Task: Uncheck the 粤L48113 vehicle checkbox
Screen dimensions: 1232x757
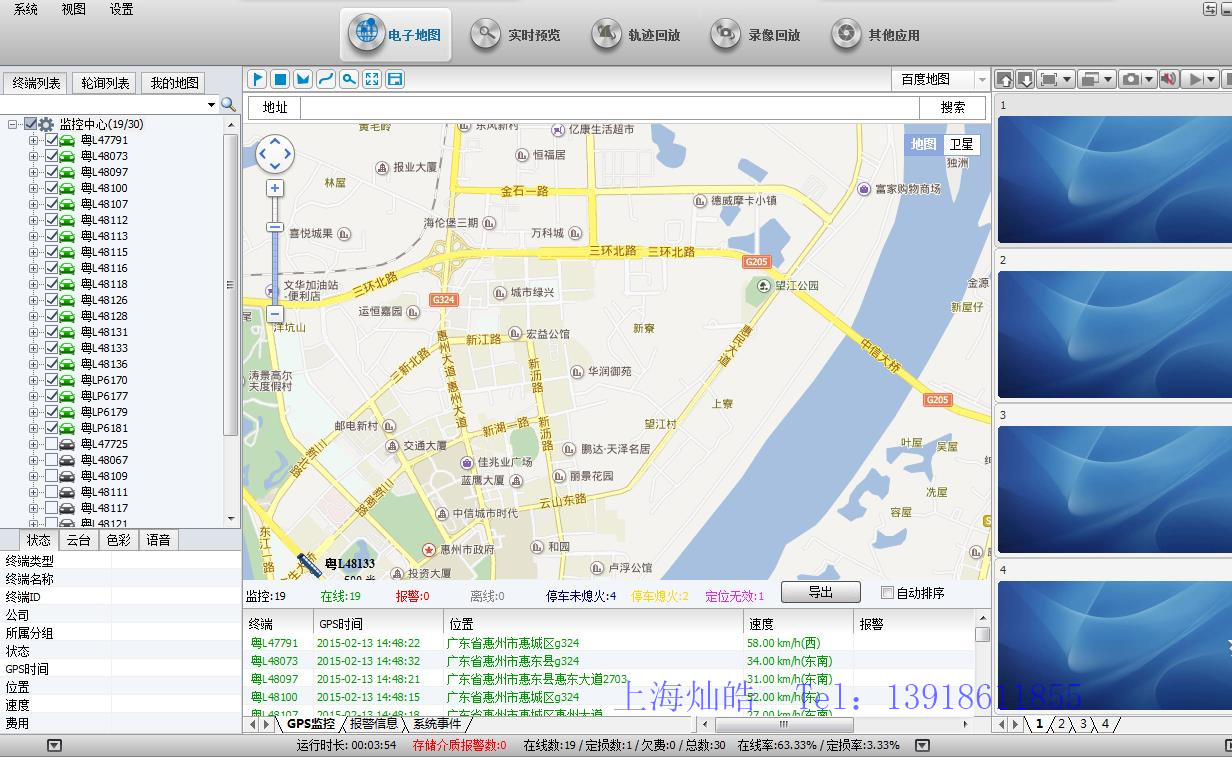Action: click(52, 236)
